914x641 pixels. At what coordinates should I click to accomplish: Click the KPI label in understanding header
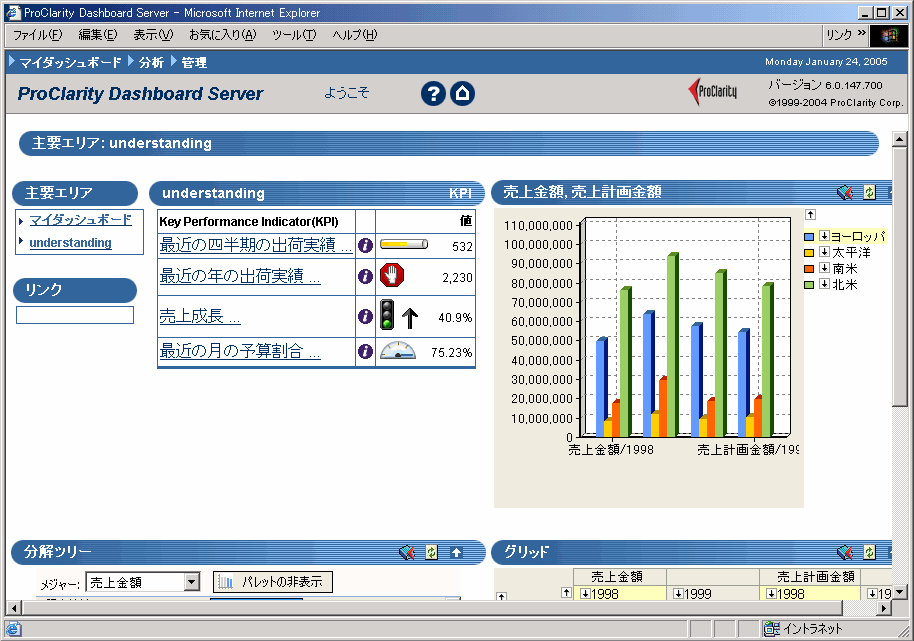click(x=460, y=193)
